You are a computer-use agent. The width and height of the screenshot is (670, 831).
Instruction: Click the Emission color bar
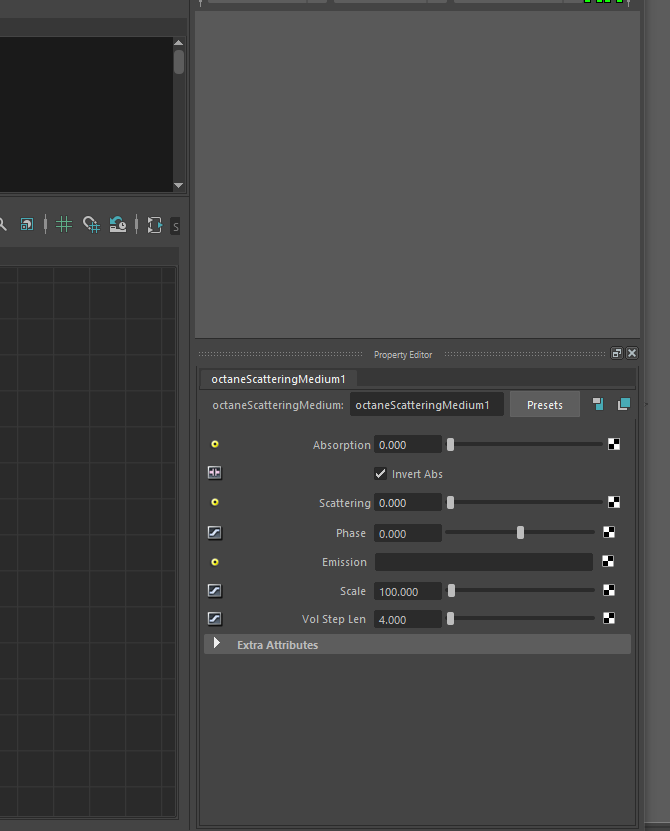483,562
